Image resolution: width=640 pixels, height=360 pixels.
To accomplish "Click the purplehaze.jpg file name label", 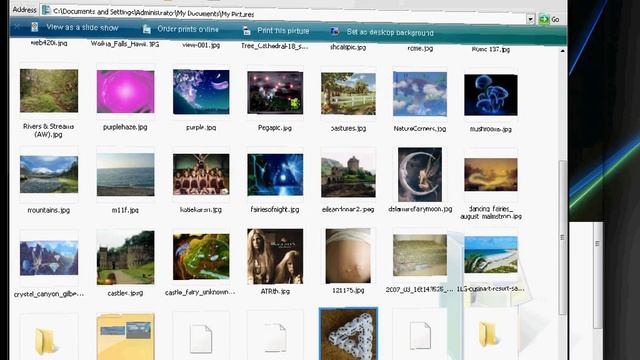I will (x=125, y=127).
